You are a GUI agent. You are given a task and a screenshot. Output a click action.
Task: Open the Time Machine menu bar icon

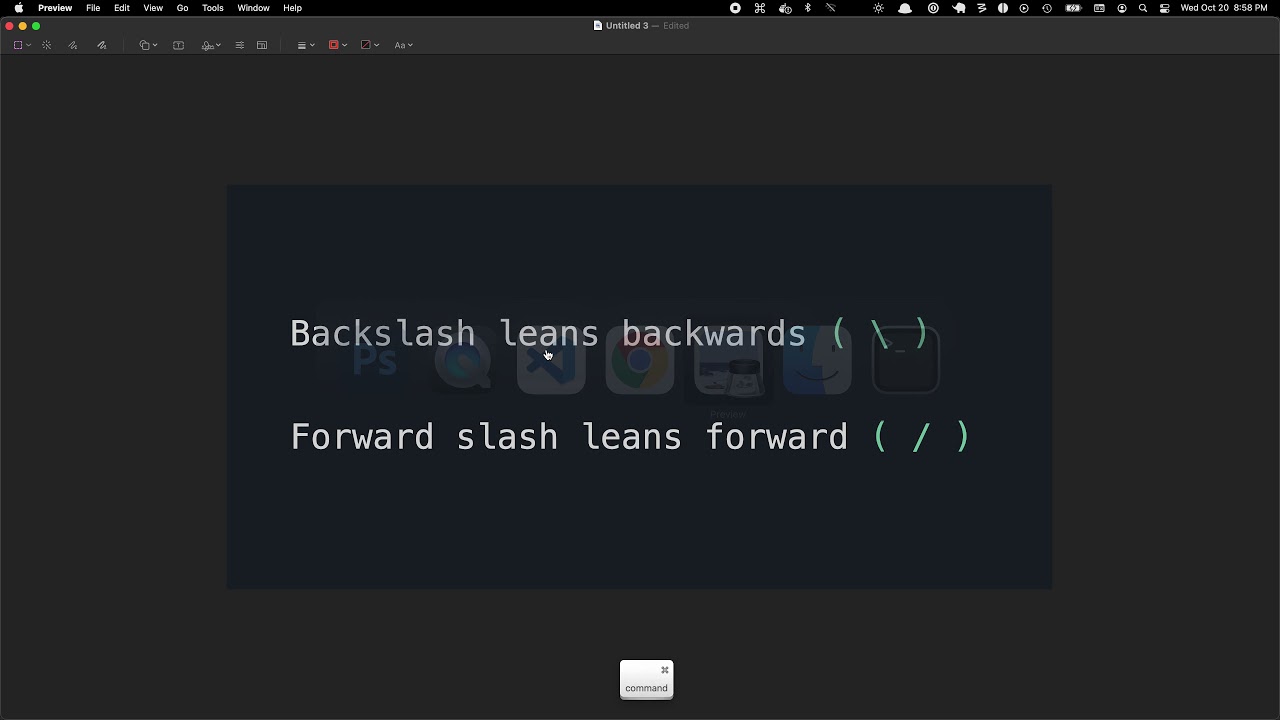click(1047, 8)
